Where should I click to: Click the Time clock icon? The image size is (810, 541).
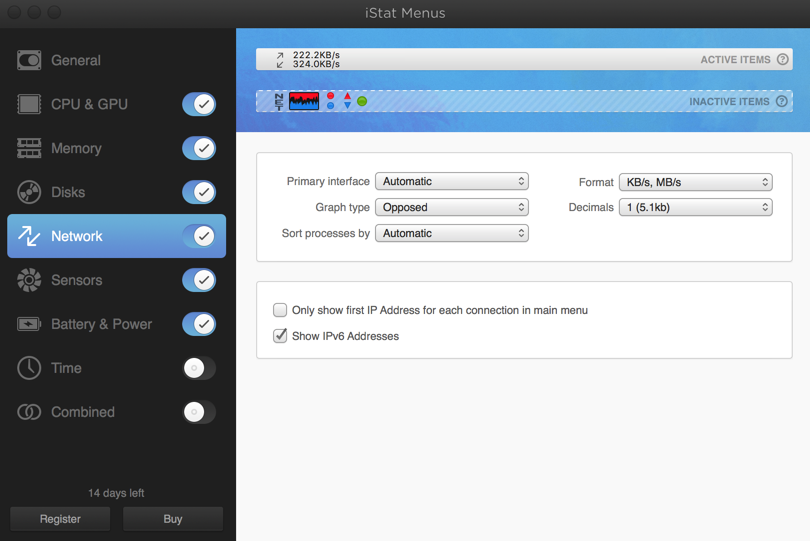tap(29, 368)
